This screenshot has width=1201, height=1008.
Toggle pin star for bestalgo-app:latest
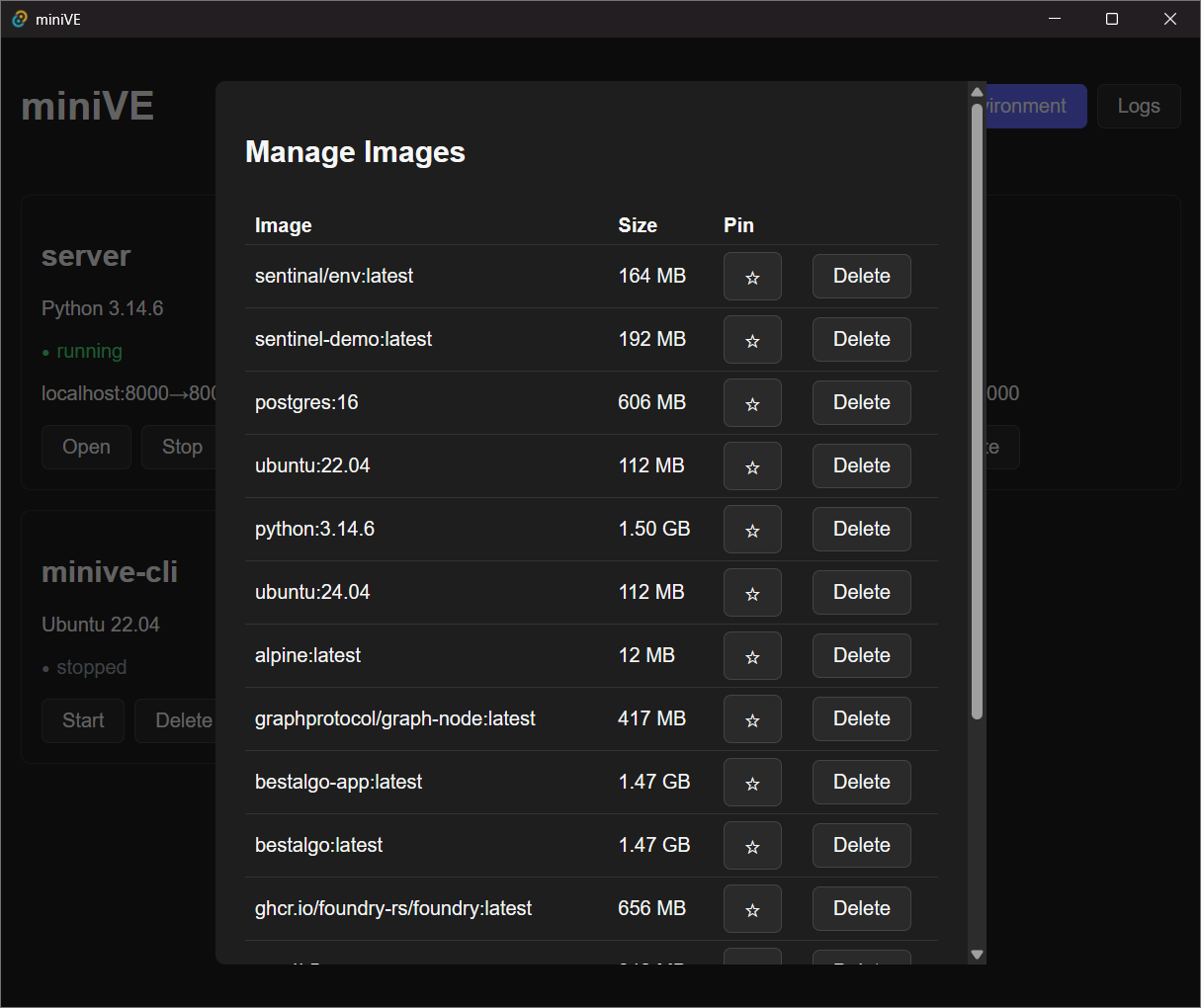coord(752,782)
